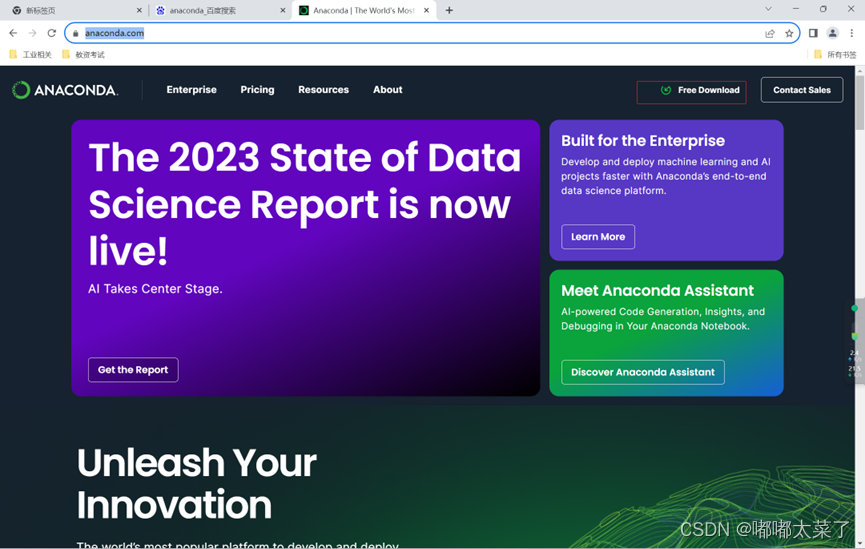The height and width of the screenshot is (549, 865).
Task: Click the Get the Report button
Action: pyautogui.click(x=133, y=370)
